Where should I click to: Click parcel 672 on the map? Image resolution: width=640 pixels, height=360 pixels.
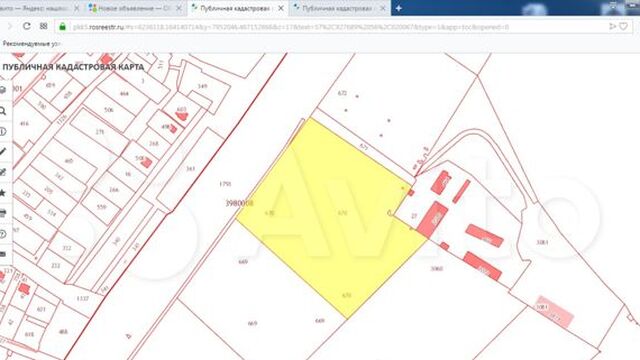[x=342, y=93]
